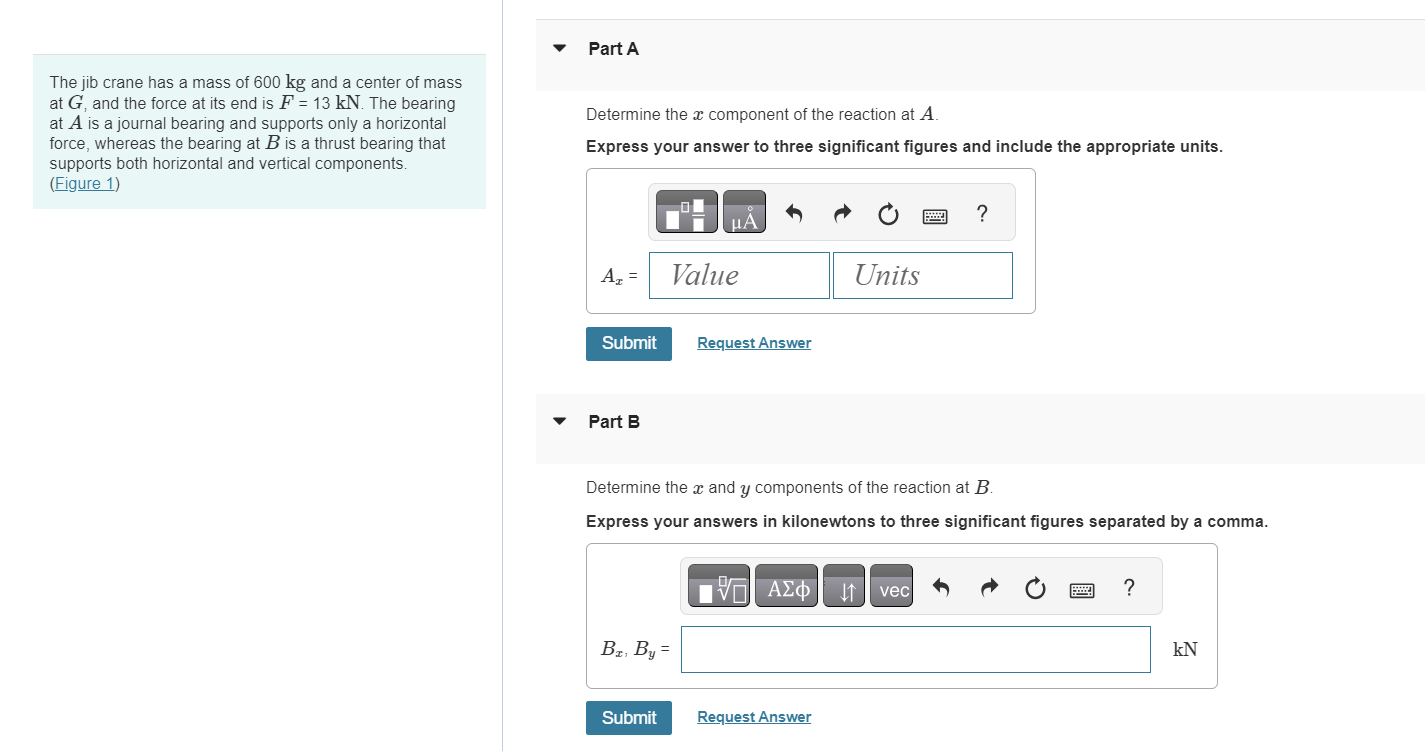Click the subscript/superscript arrows button in Part B
The width and height of the screenshot is (1425, 751).
coord(846,588)
